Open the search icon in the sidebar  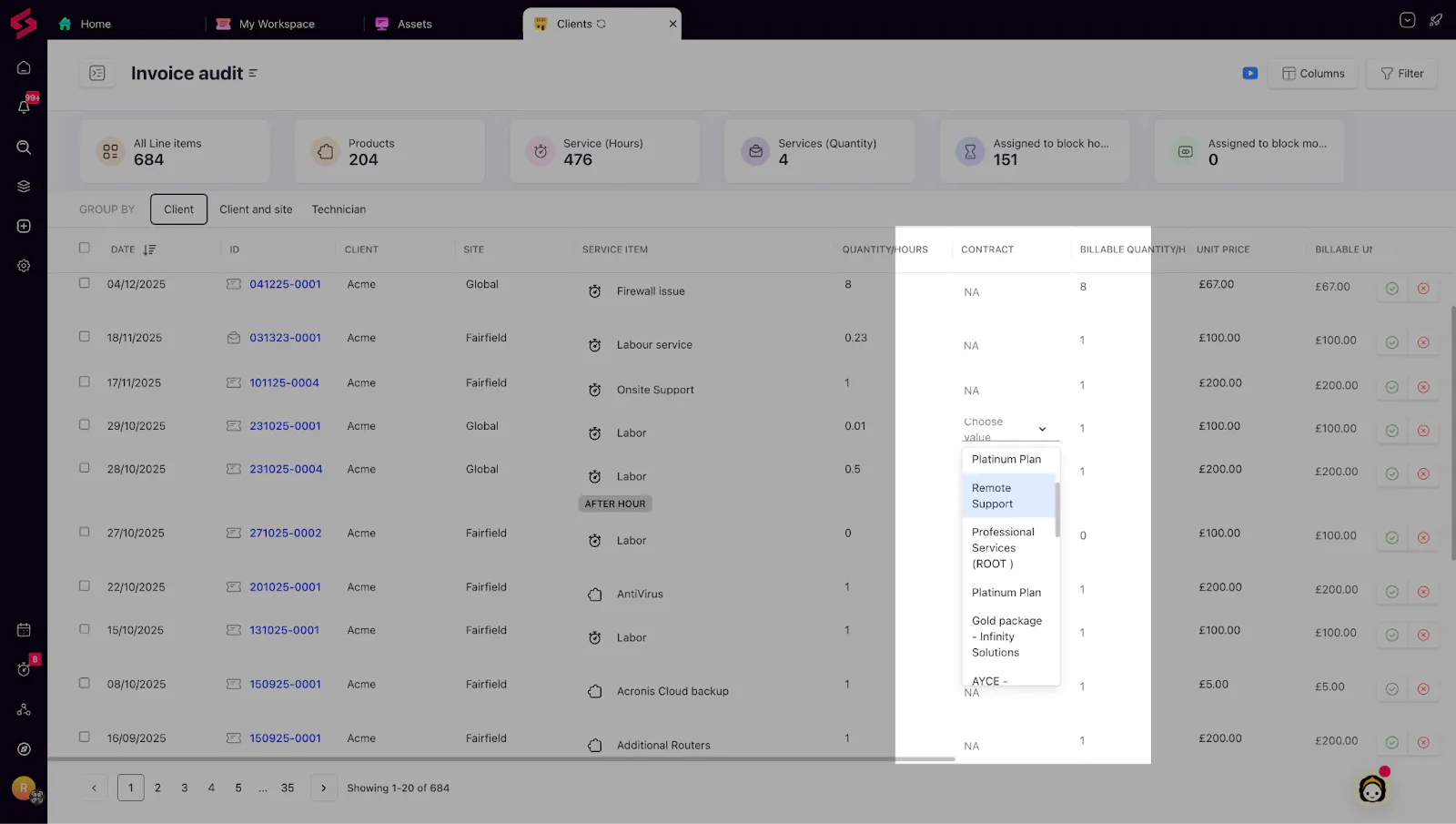24,147
